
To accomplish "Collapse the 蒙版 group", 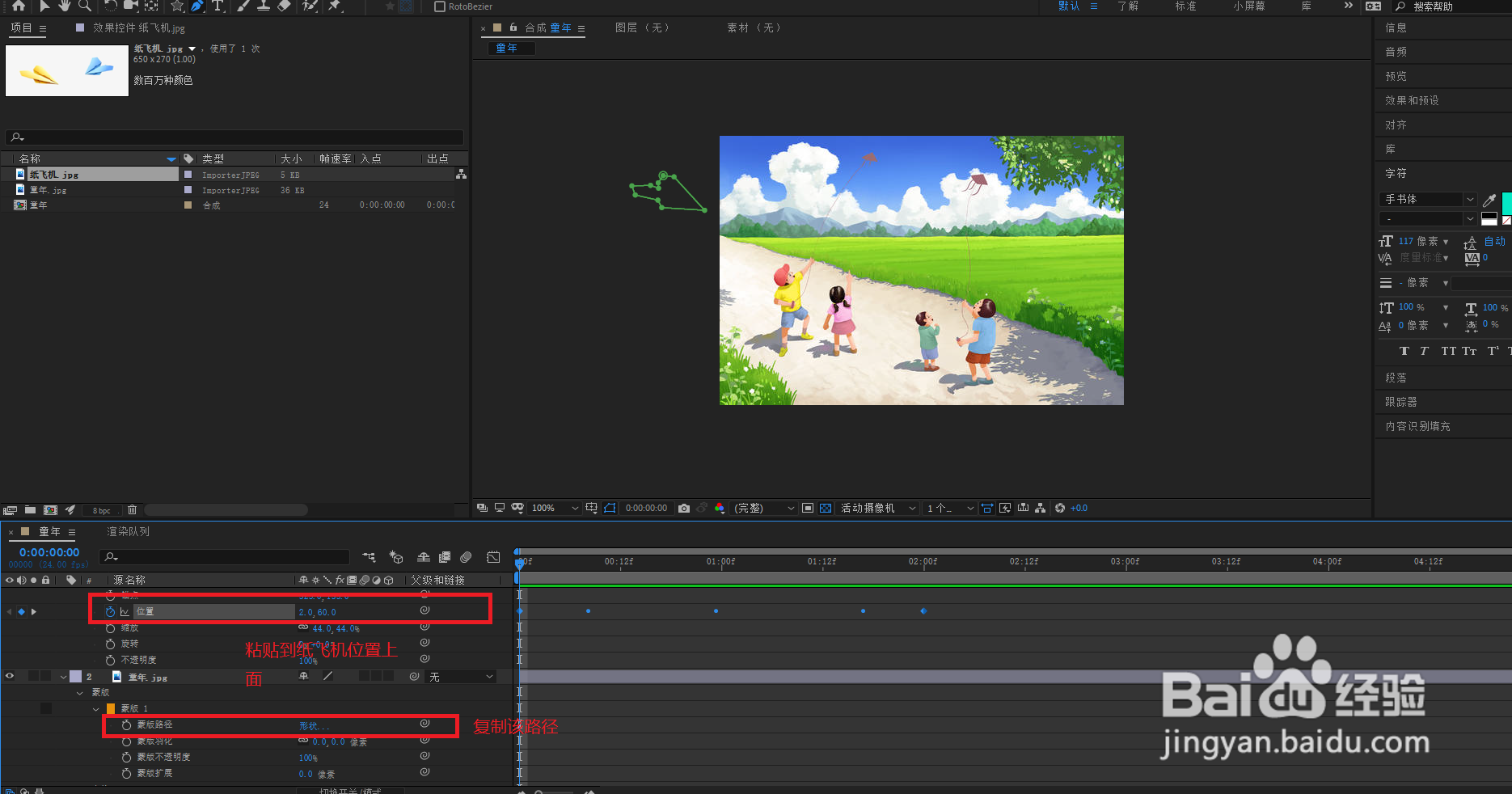I will point(79,693).
